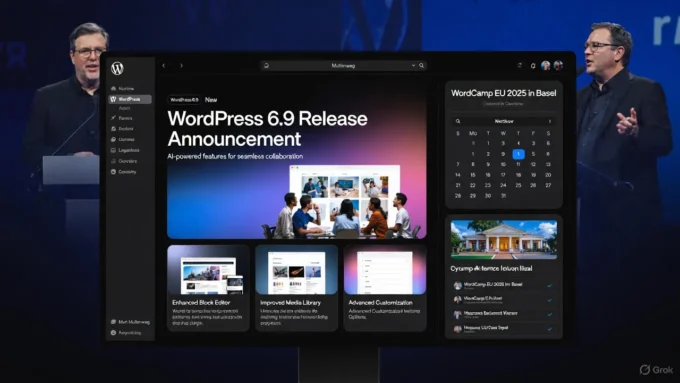Click the calendar search icon

[458, 121]
